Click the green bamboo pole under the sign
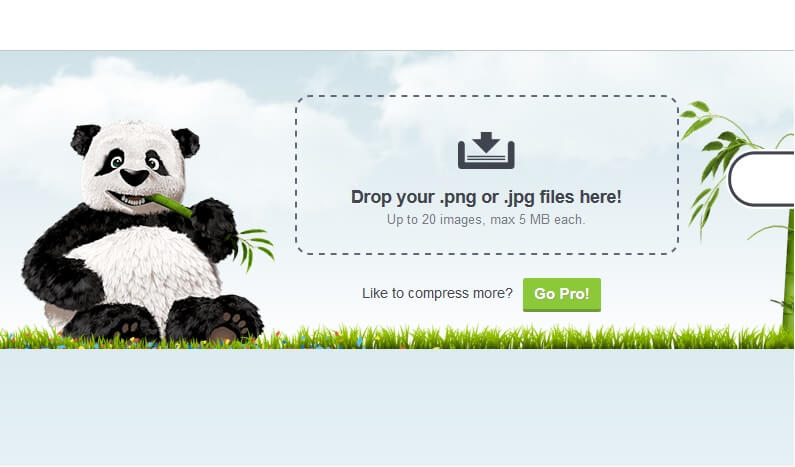The height and width of the screenshot is (467, 795). (788, 269)
